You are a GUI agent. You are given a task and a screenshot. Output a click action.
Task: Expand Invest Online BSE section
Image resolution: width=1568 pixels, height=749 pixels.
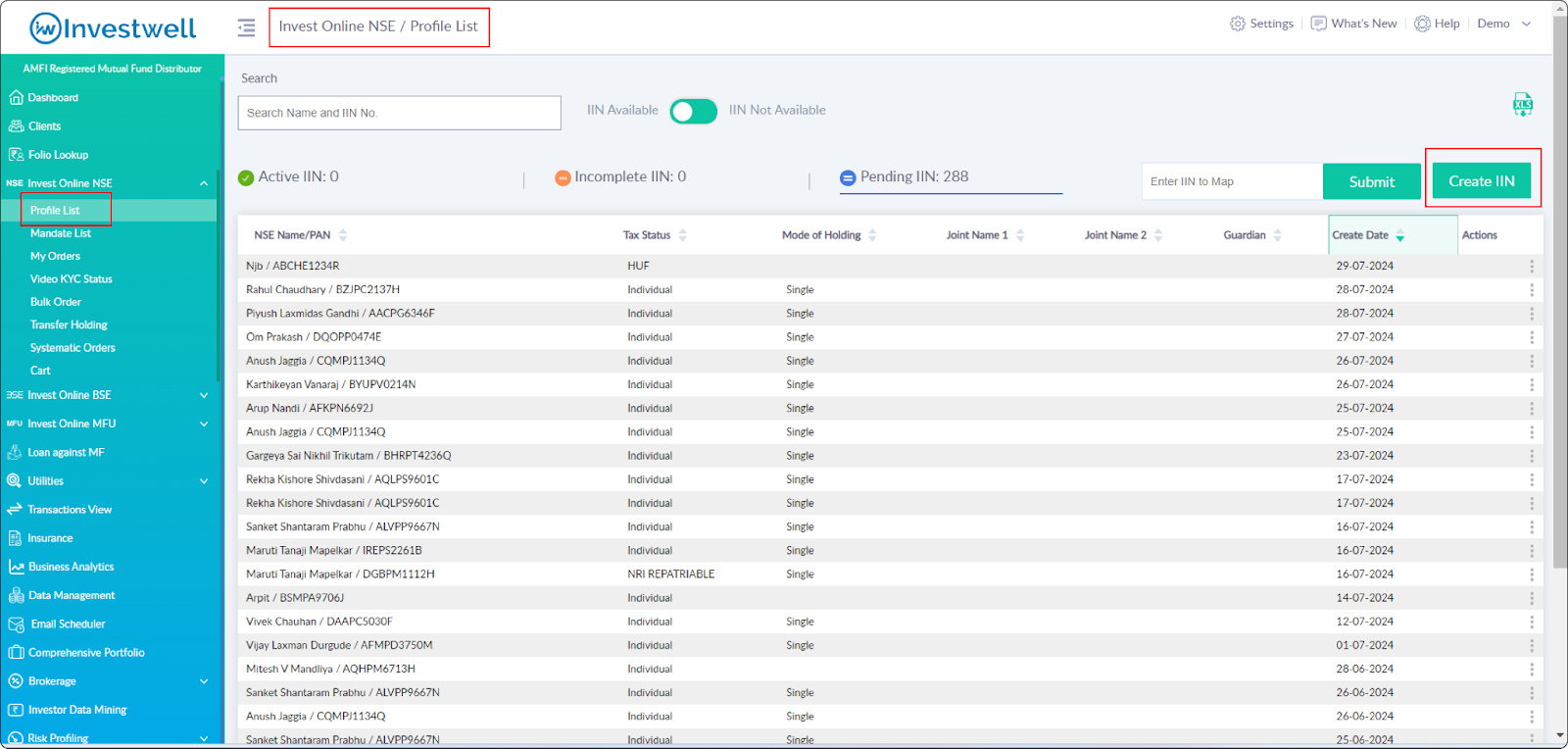coord(204,395)
